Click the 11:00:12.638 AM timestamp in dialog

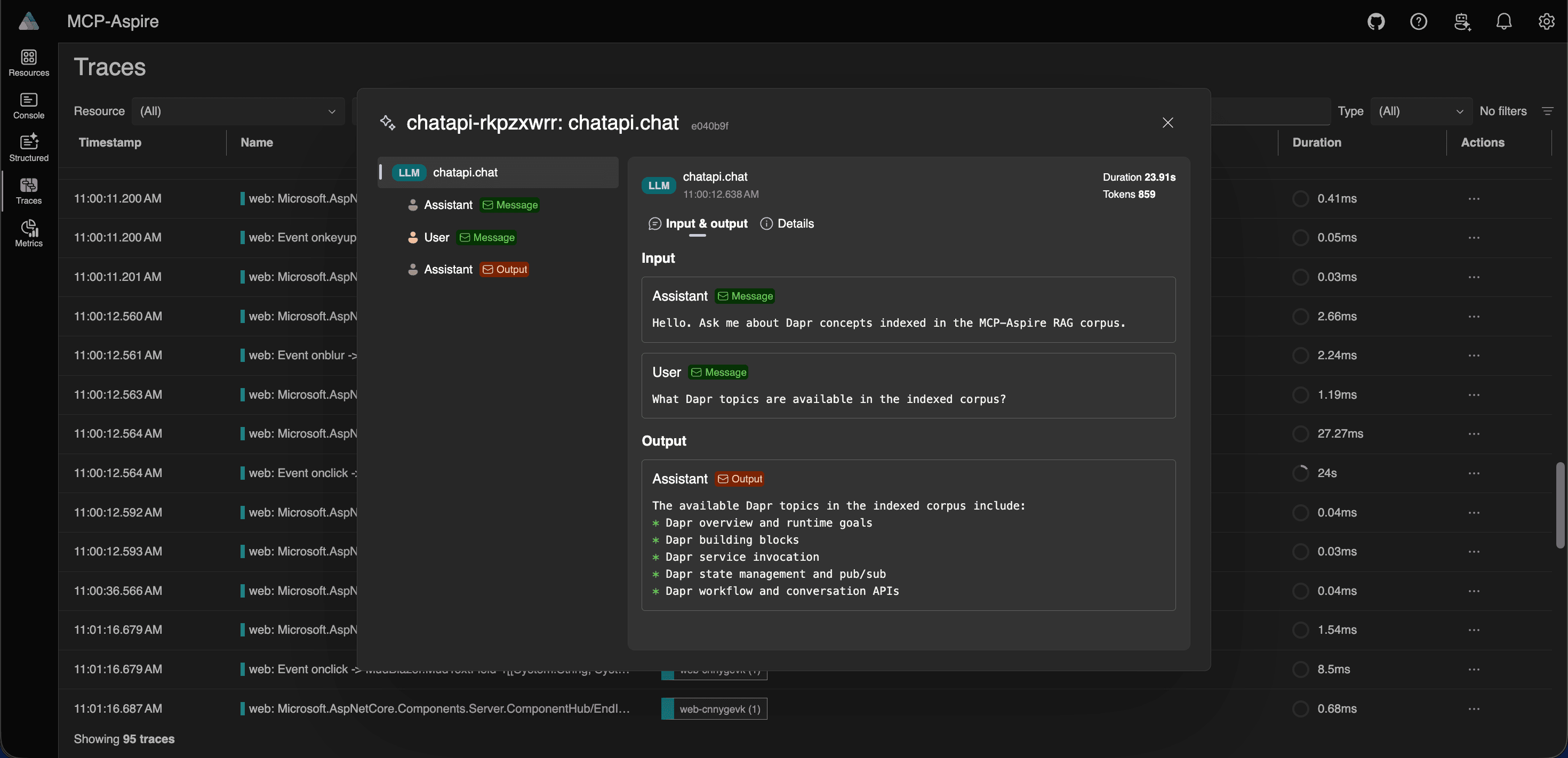721,194
